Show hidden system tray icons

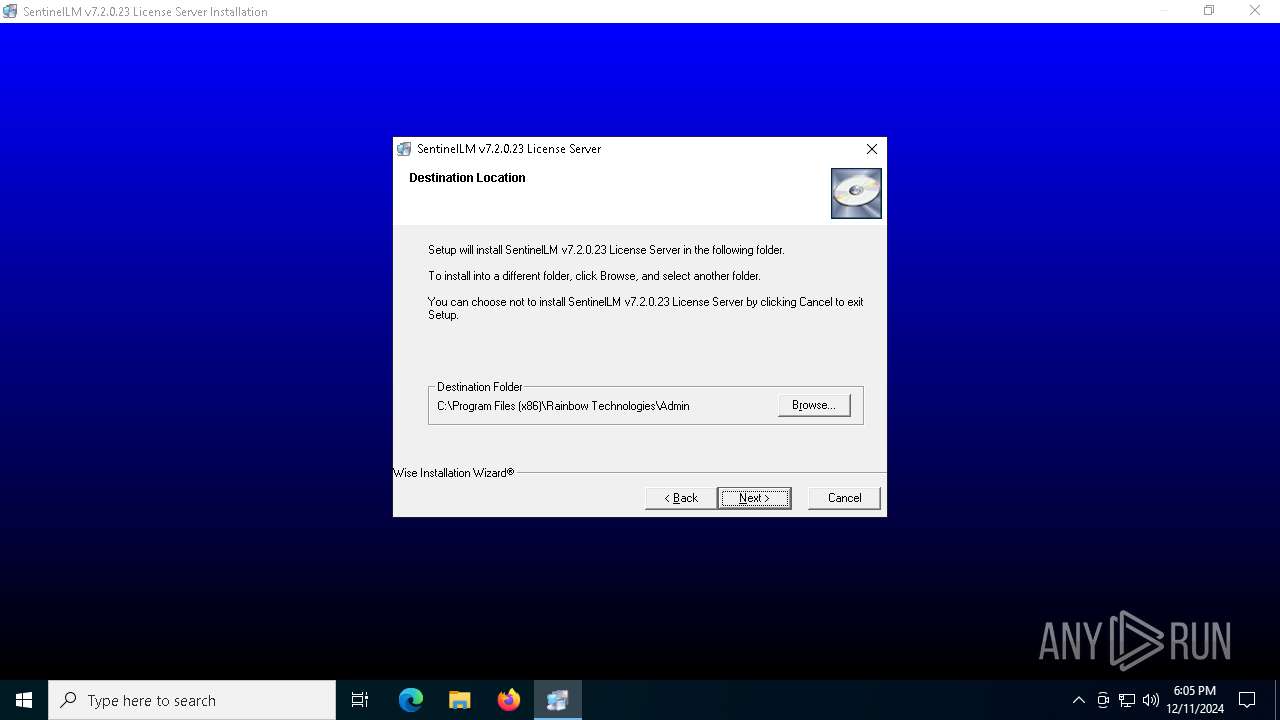[1078, 700]
